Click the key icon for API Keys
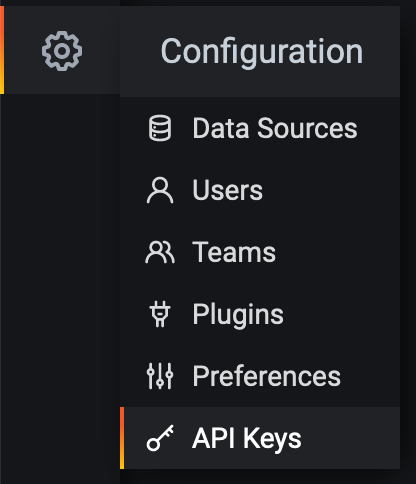Viewport: 416px width, 484px height. click(160, 438)
